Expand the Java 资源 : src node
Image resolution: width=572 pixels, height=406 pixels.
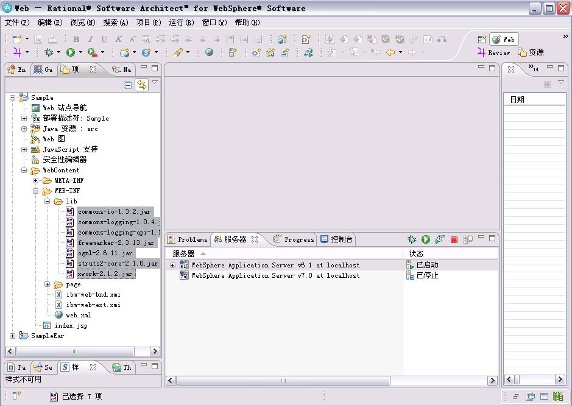tap(24, 129)
